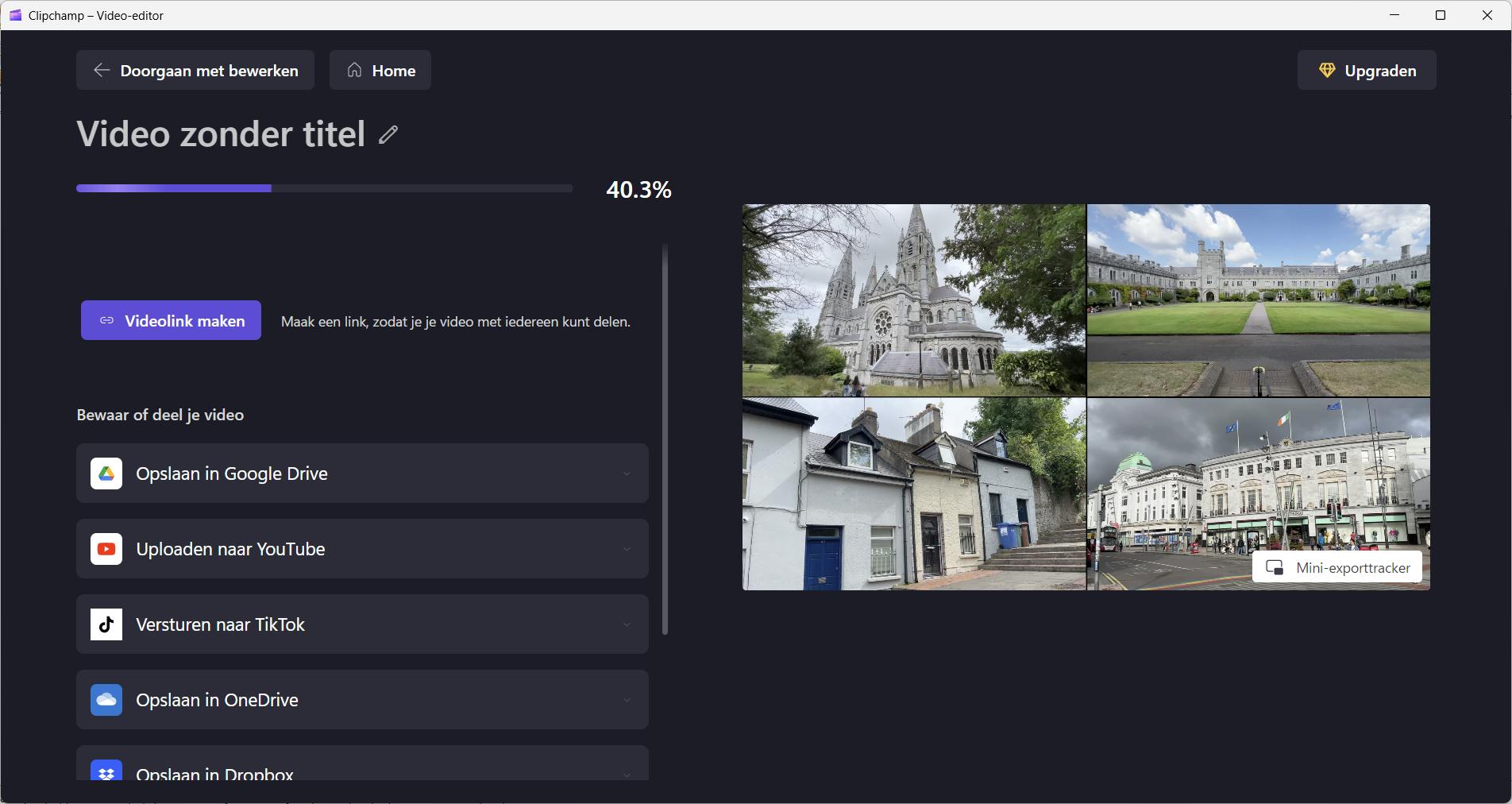The width and height of the screenshot is (1512, 804).
Task: Click the OneDrive cloud icon
Action: (106, 700)
